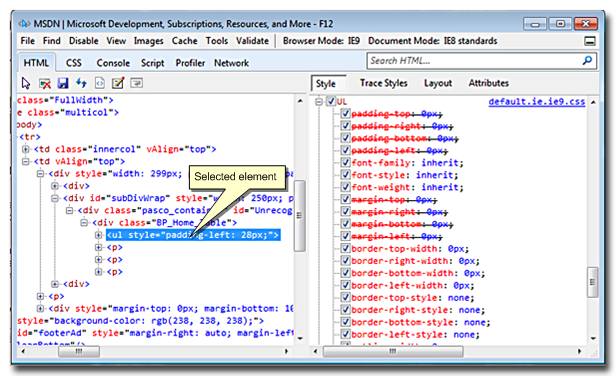Viewport: 616px width, 377px height.
Task: Toggle edit mode with the pencil icon
Action: pyautogui.click(x=118, y=83)
